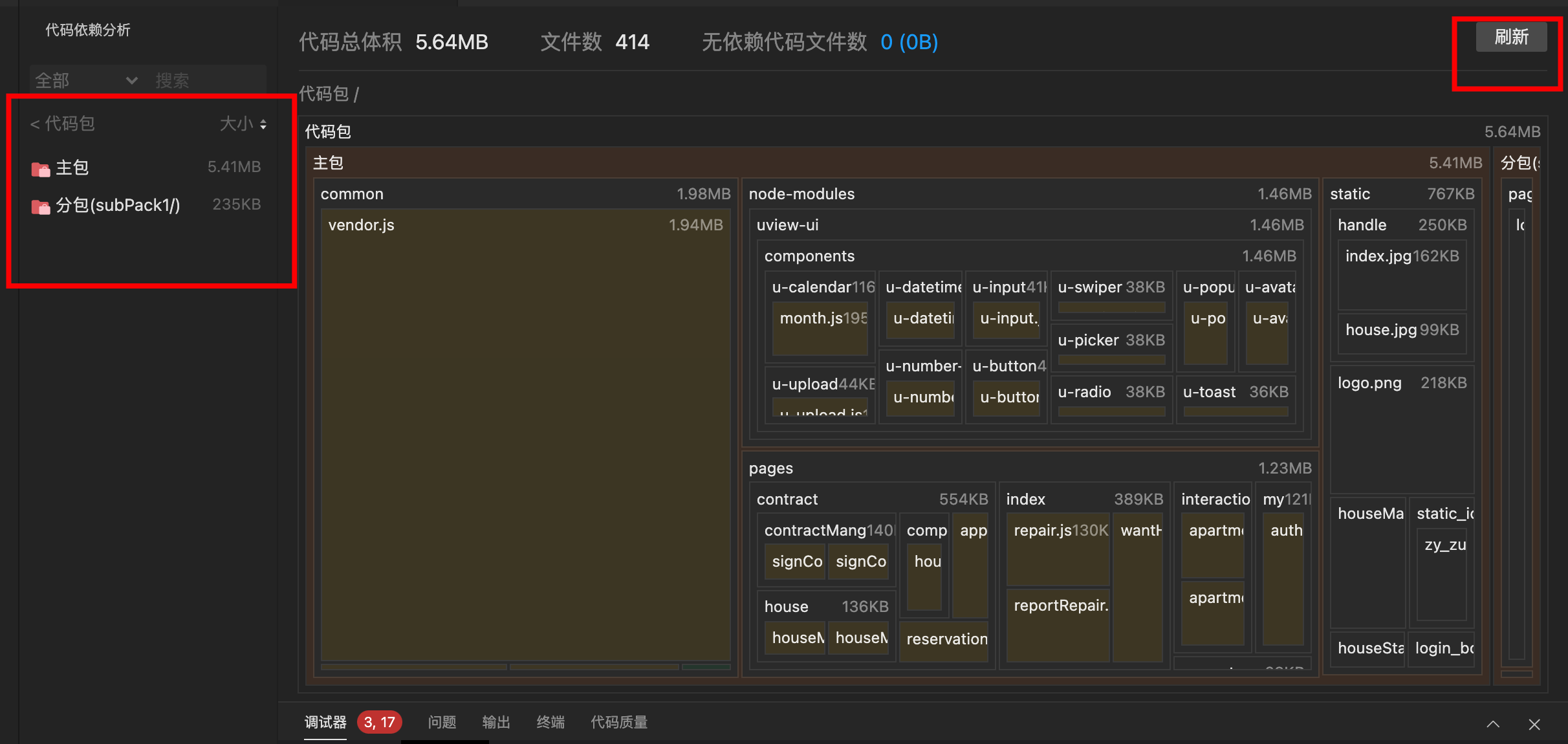Image resolution: width=1568 pixels, height=744 pixels.
Task: Open the 主包 5.41MB treemap header
Action: (898, 162)
